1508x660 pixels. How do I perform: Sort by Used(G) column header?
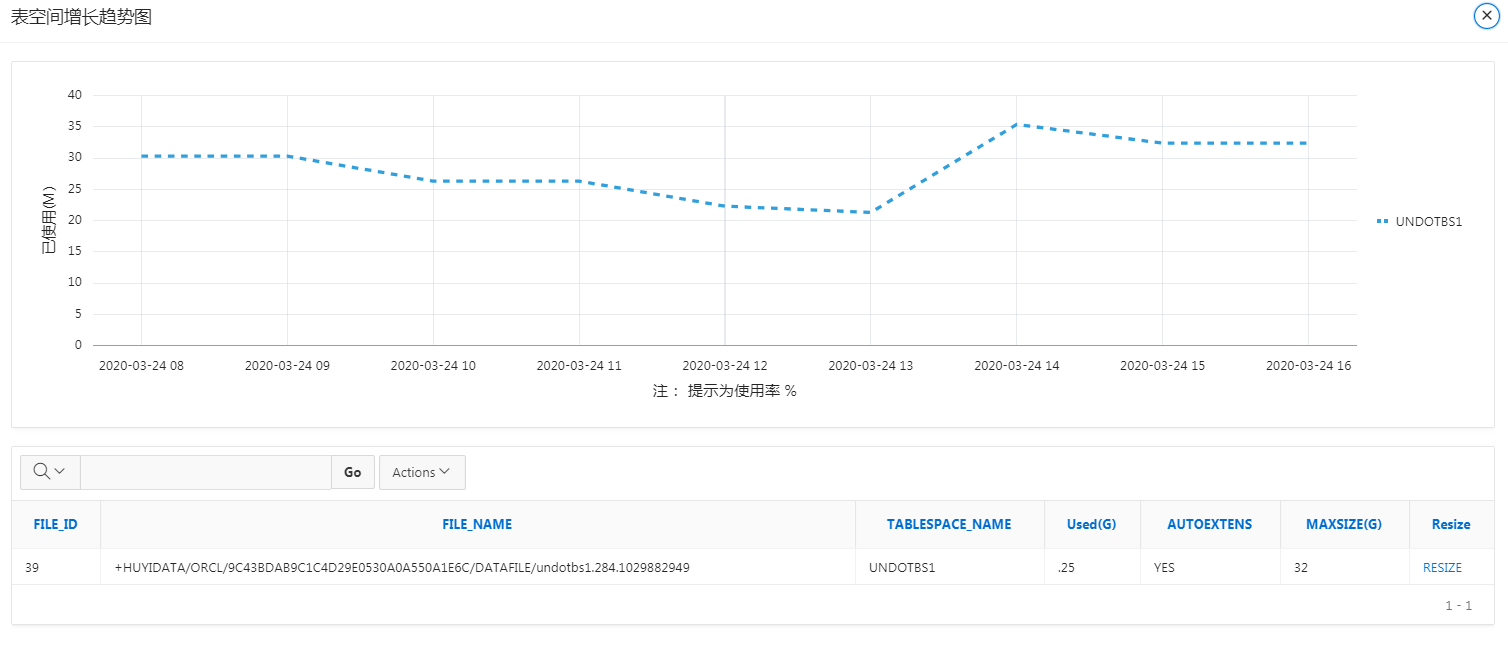click(x=1091, y=524)
